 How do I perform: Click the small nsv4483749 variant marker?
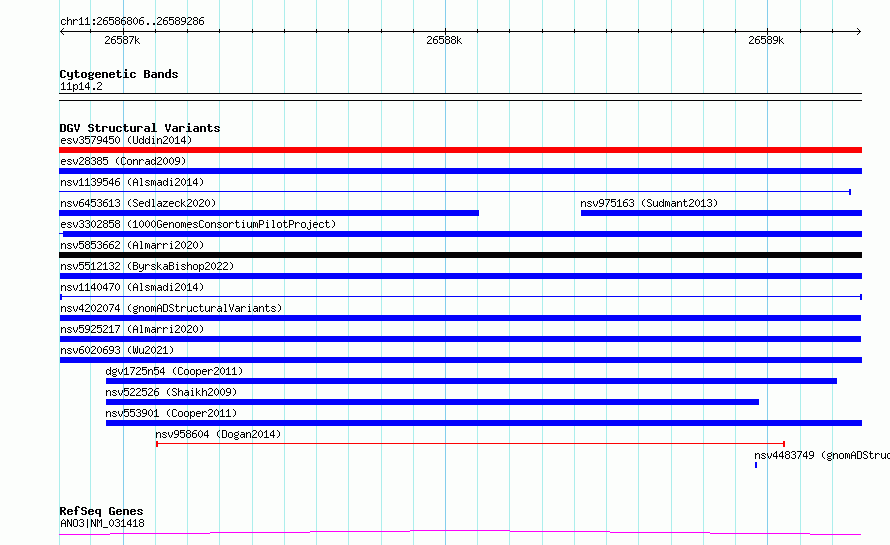(756, 465)
